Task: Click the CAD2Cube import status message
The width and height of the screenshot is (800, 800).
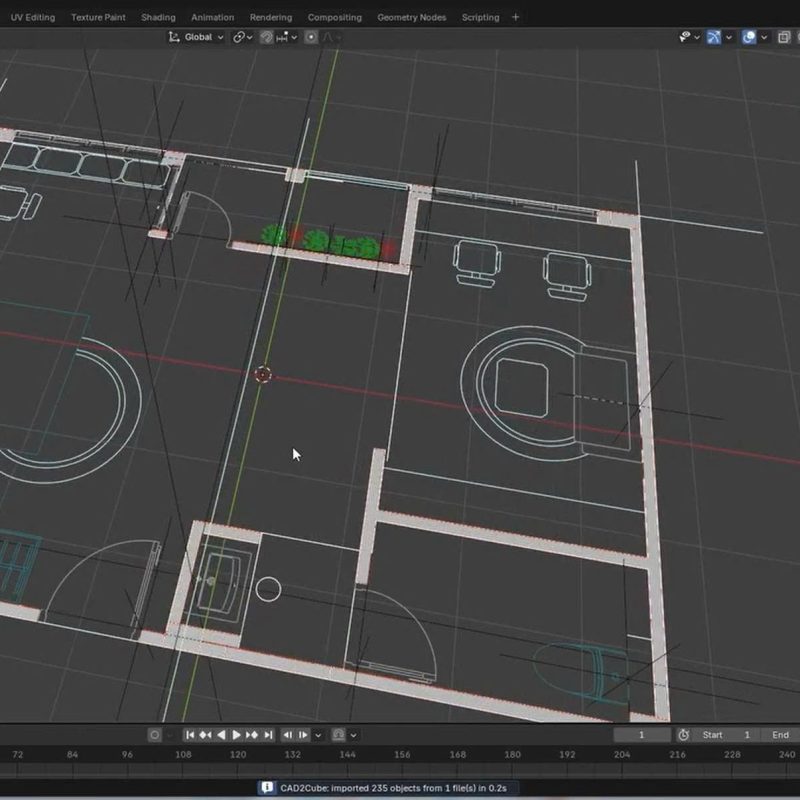Action: tap(393, 788)
